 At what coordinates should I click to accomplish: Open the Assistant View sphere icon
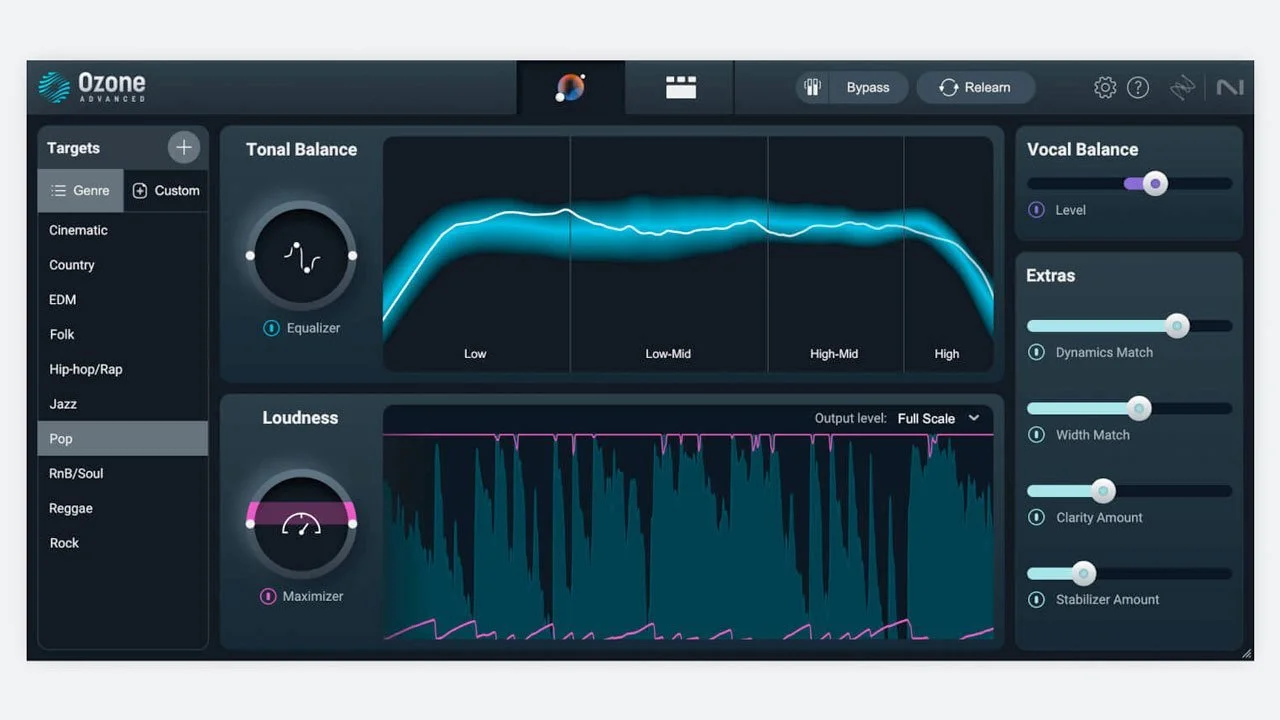click(570, 87)
